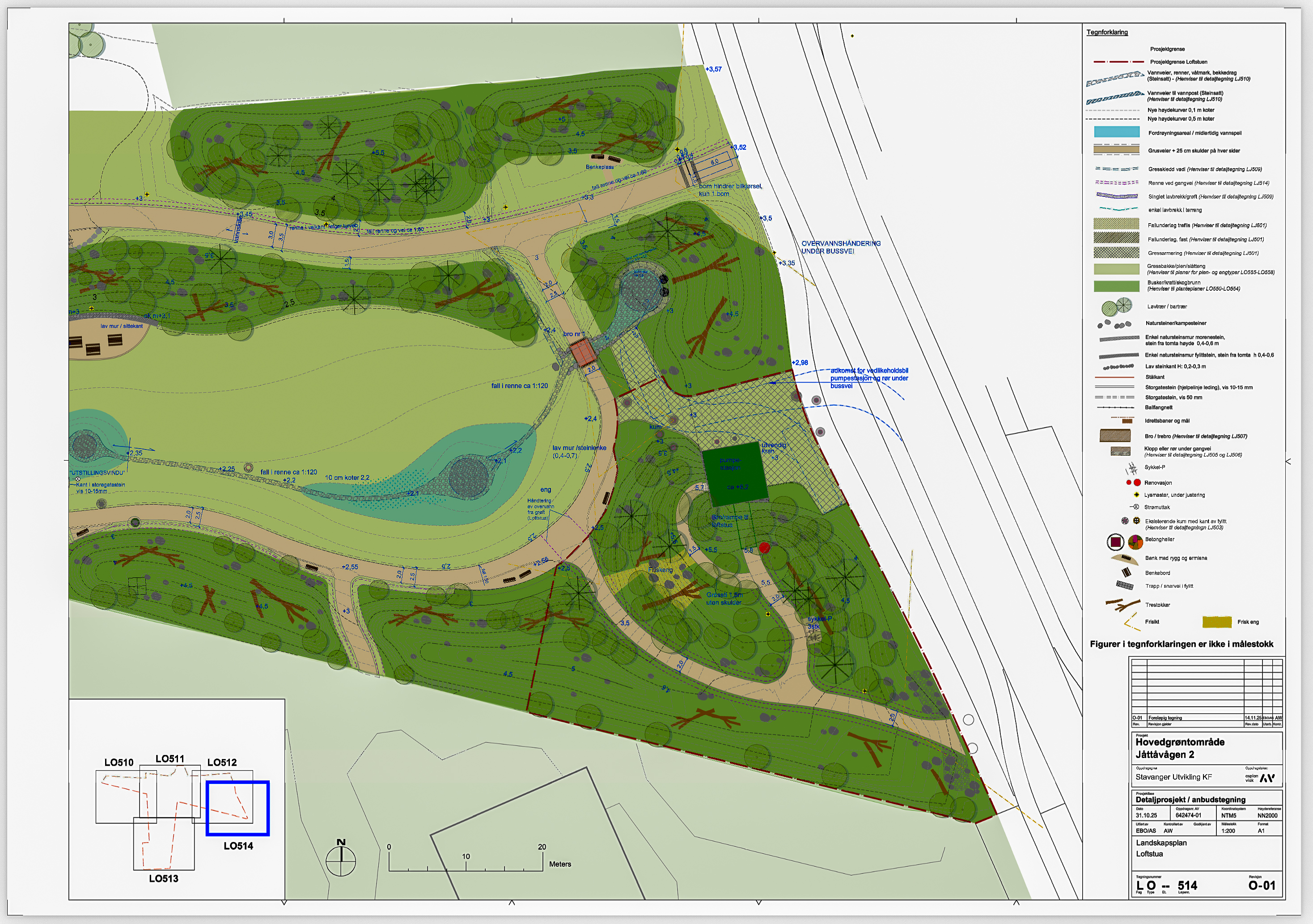This screenshot has height=924, width=1313.
Task: Click the yellow Lysmaster legend symbol
Action: click(x=1136, y=495)
